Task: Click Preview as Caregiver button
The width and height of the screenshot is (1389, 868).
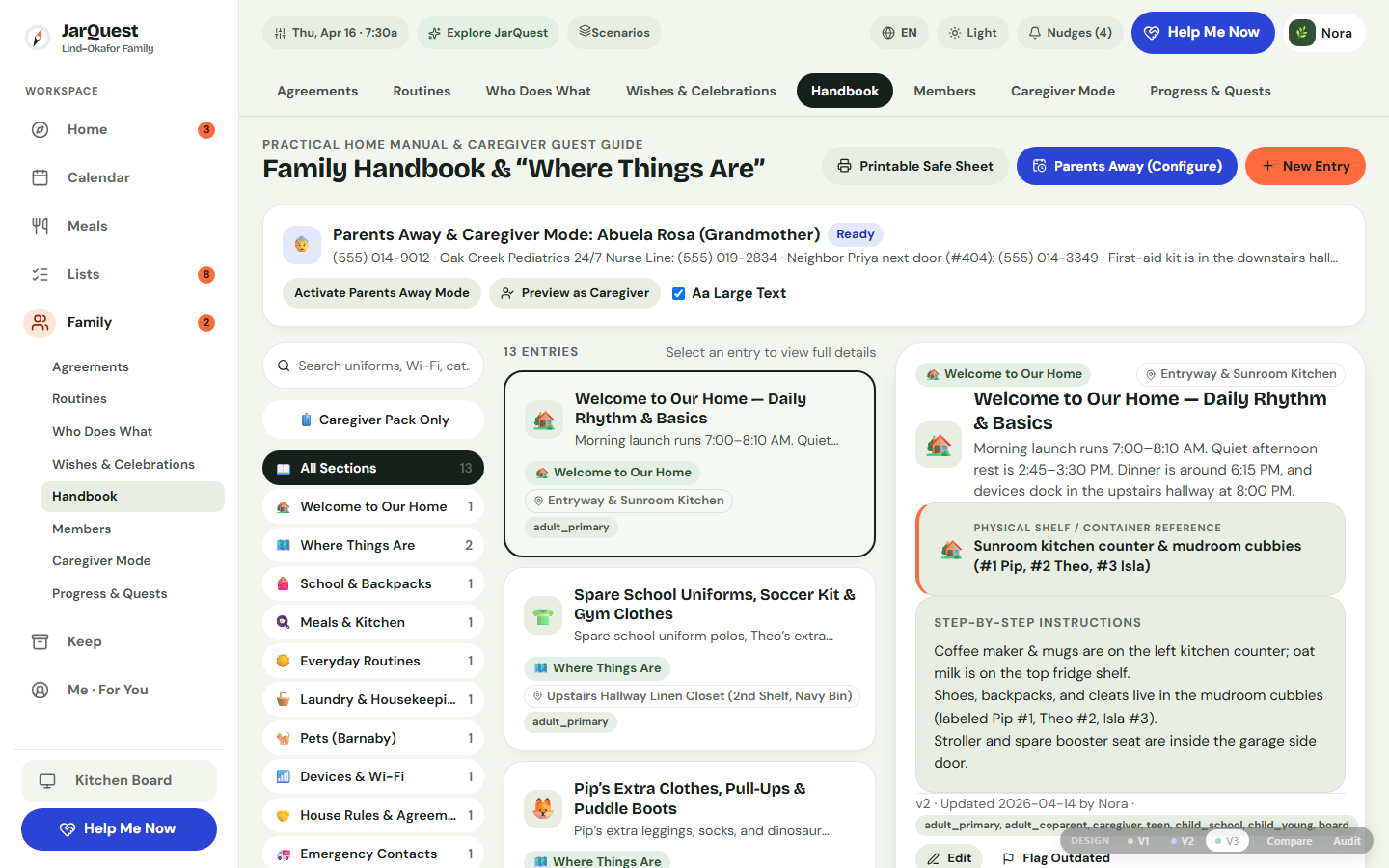Action: pos(575,293)
